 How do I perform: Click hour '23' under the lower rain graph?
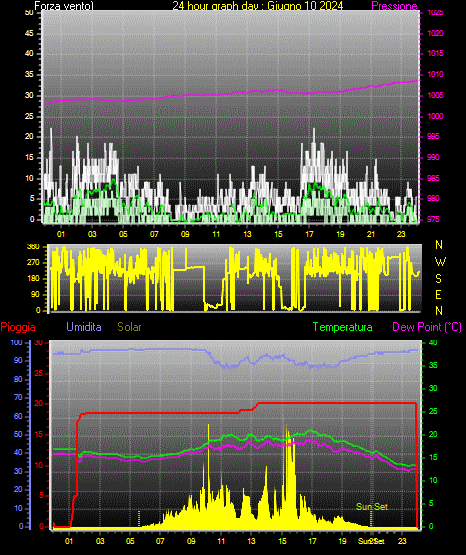coord(402,541)
